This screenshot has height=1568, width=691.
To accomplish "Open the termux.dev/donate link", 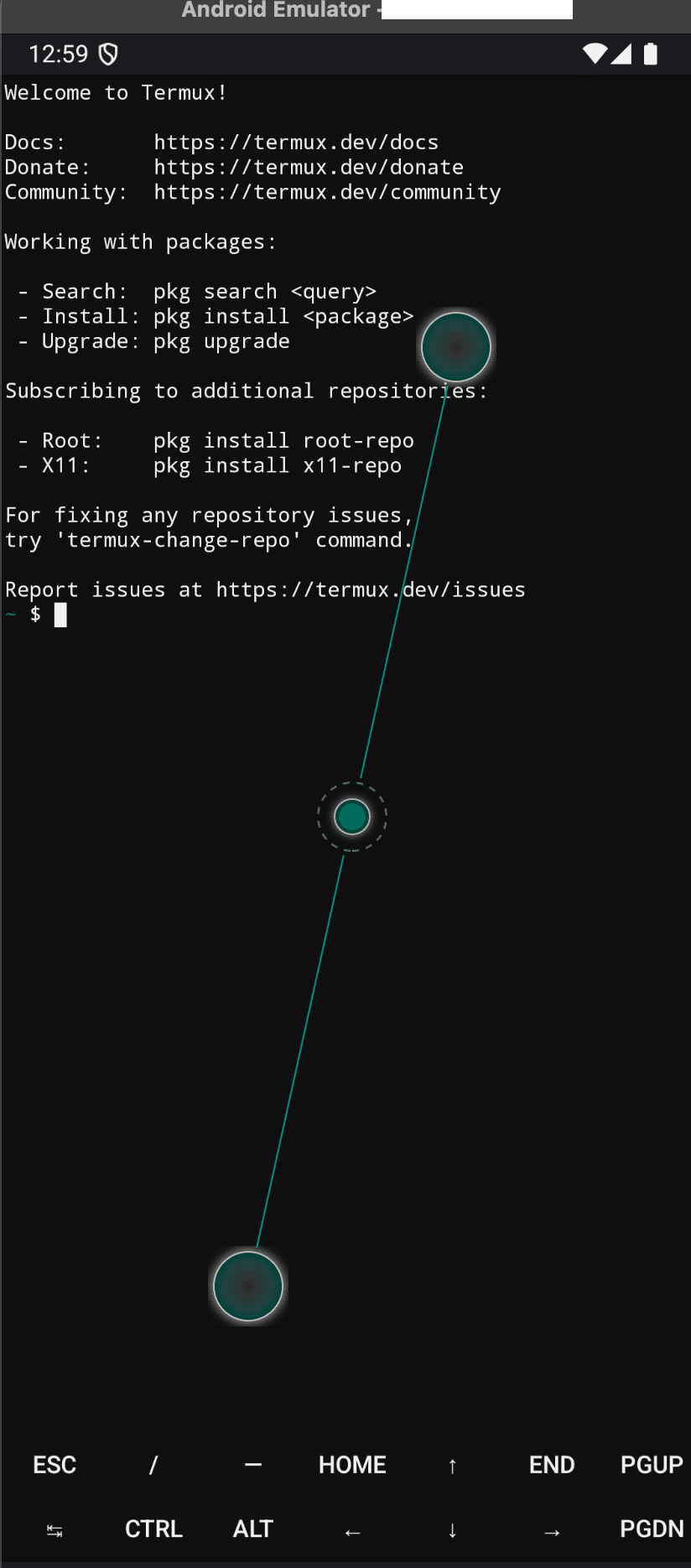I will click(309, 167).
